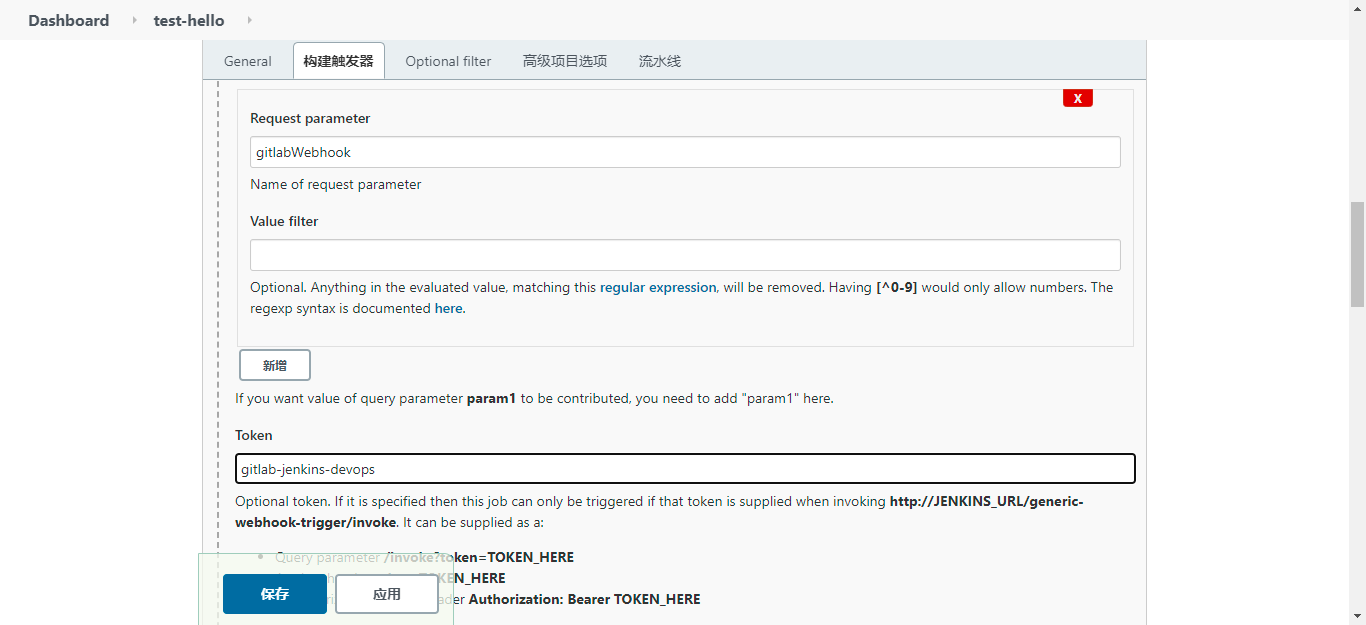Open the test-hello breadcrumb link
The width and height of the screenshot is (1366, 625).
[x=189, y=20]
